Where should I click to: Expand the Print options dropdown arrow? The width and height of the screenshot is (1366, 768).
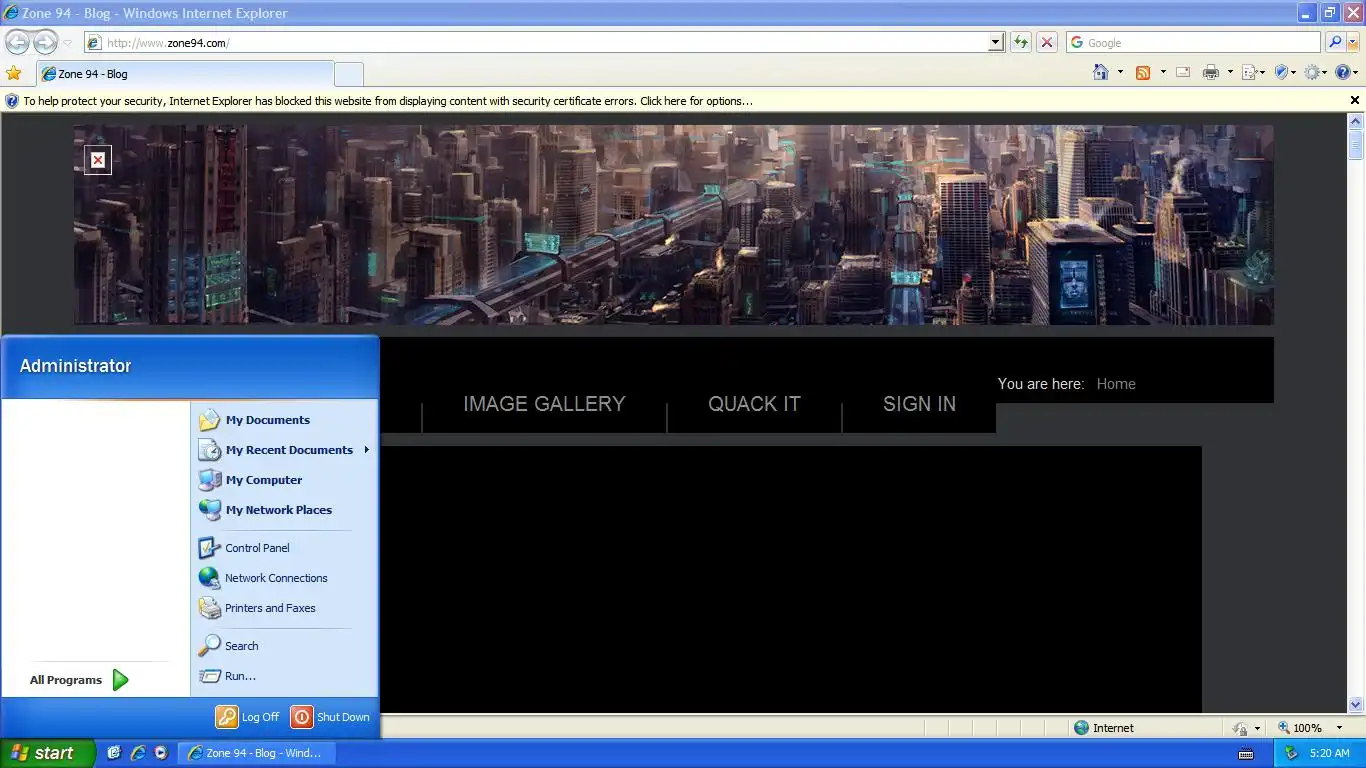(x=1230, y=72)
